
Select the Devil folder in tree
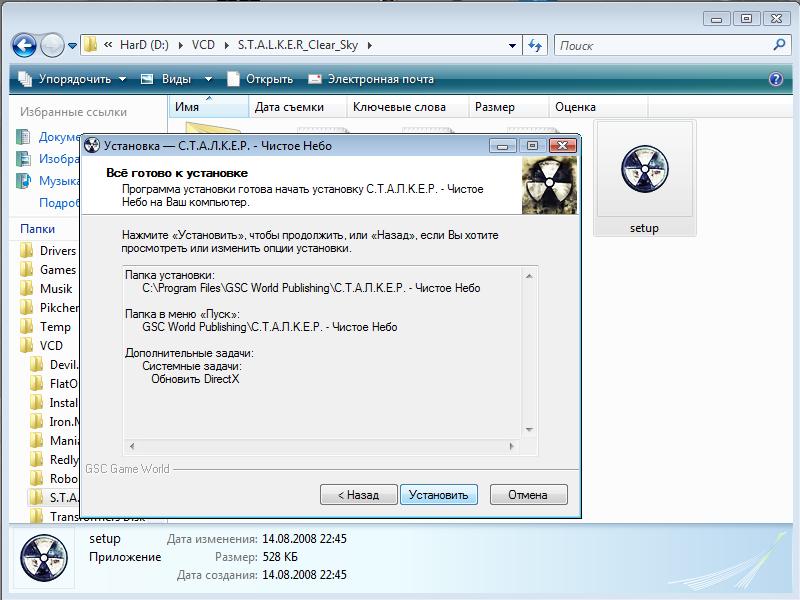(55, 365)
